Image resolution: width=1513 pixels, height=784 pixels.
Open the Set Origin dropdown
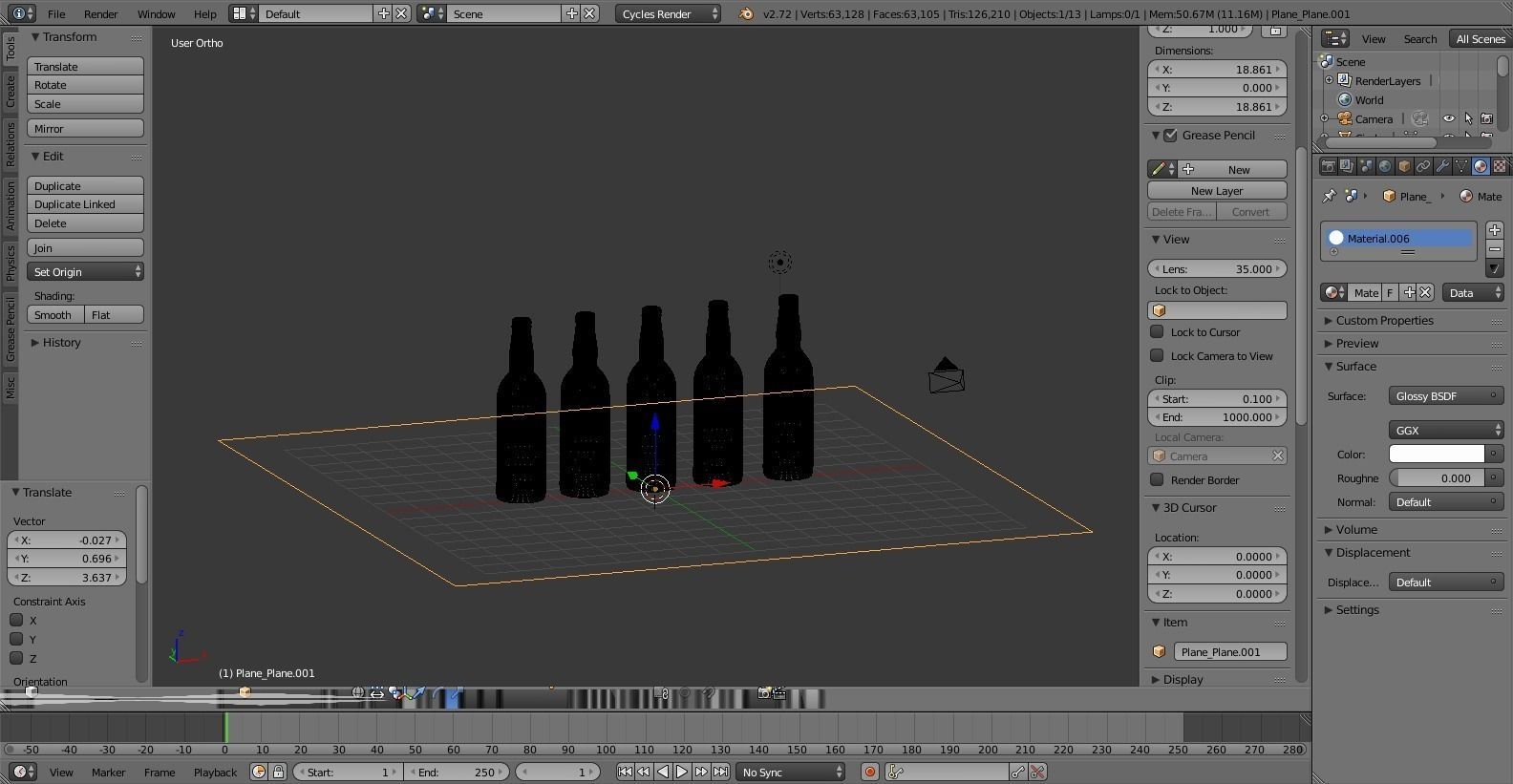[85, 271]
